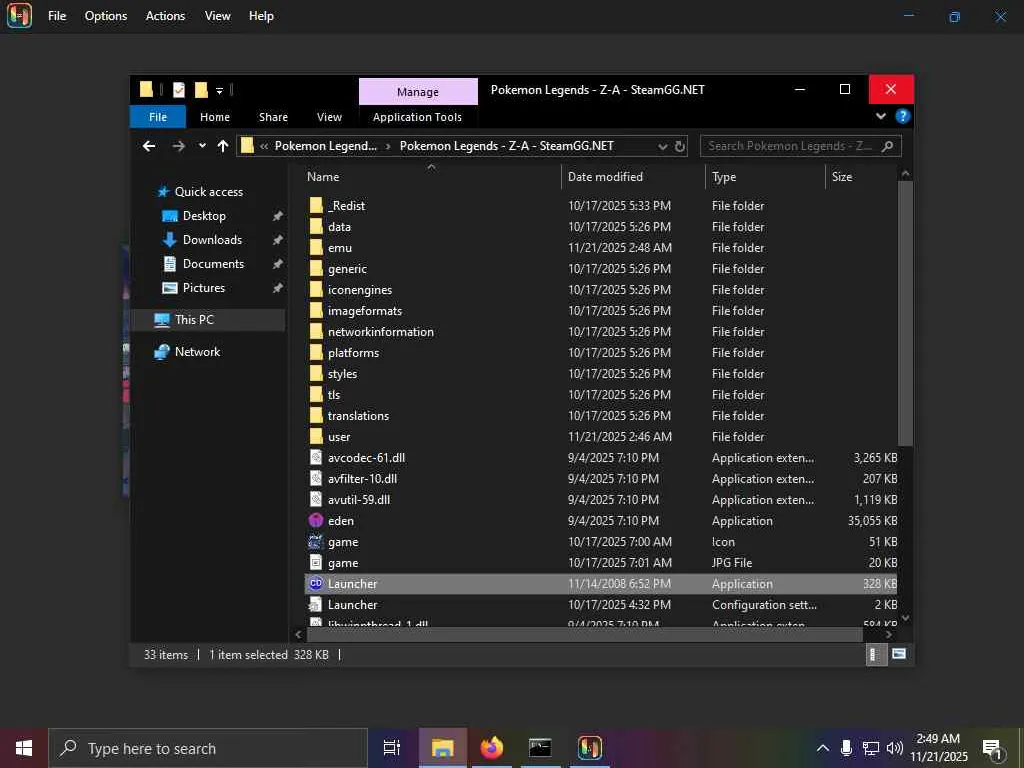Open the volume control in tray

(894, 748)
